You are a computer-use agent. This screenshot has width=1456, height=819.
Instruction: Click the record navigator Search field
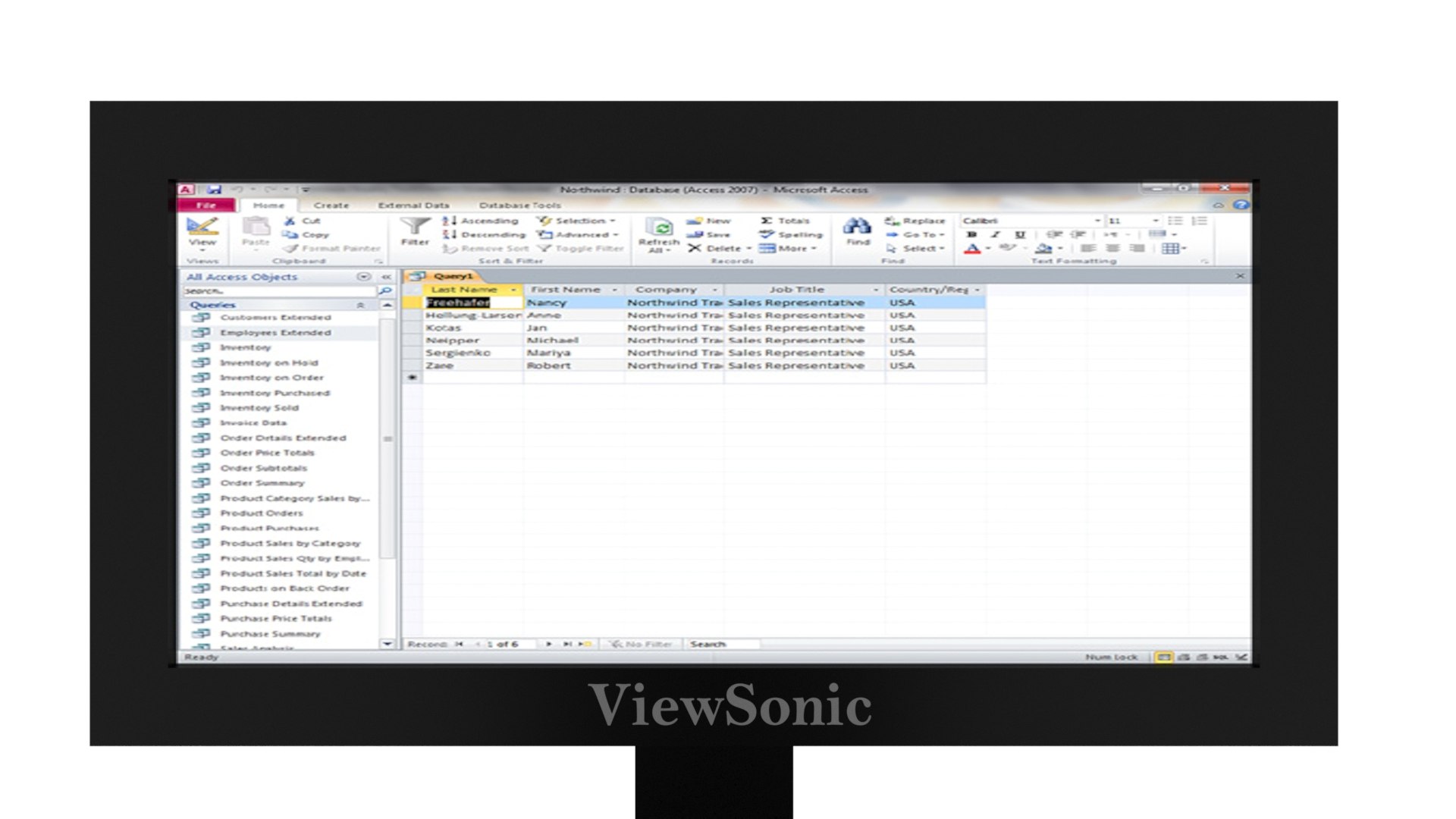723,644
